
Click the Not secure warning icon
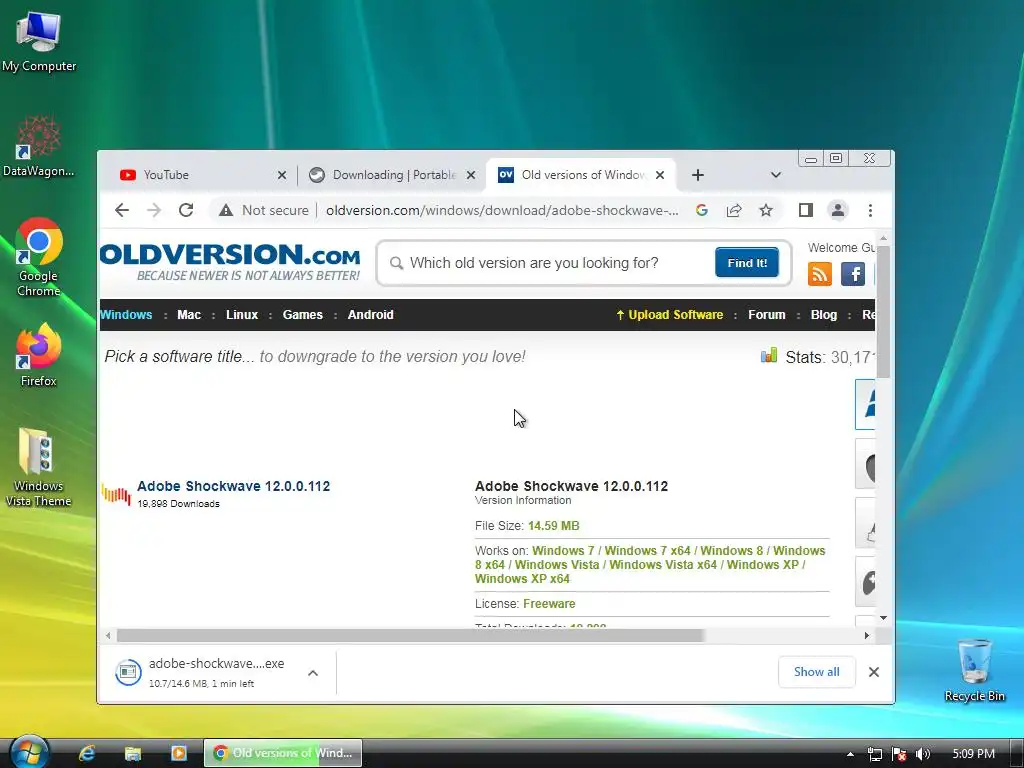click(x=226, y=210)
